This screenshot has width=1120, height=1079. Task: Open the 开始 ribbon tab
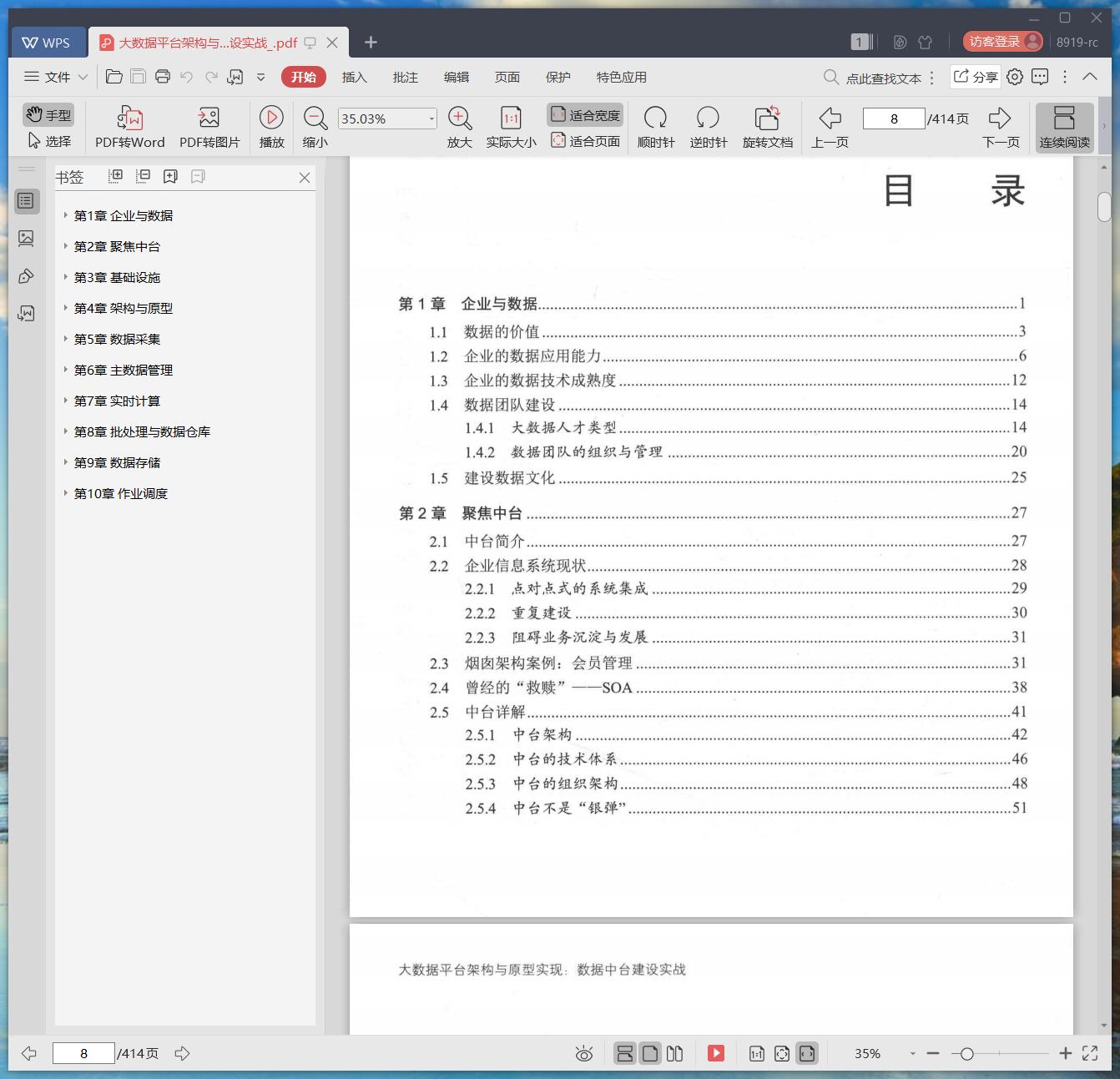(x=303, y=77)
